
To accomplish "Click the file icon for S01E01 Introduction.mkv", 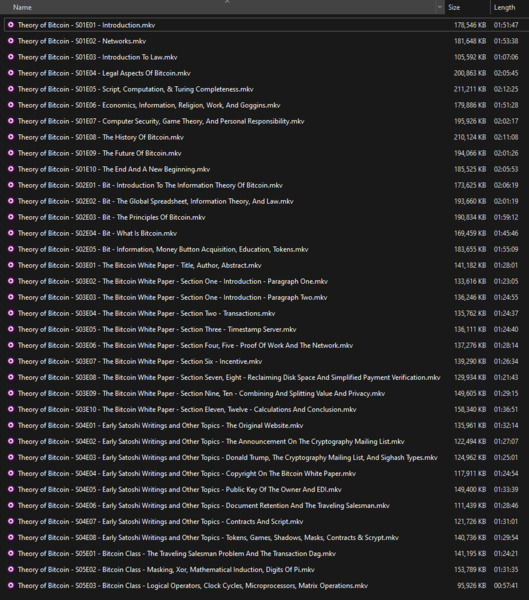I will (x=11, y=25).
